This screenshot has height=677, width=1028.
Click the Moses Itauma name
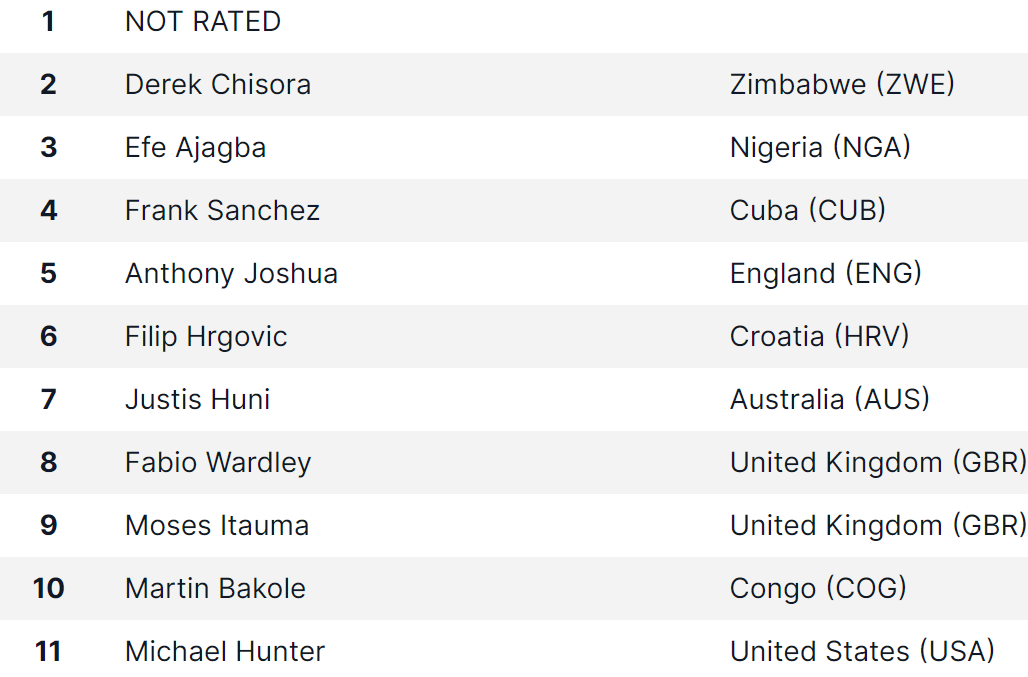coord(217,526)
